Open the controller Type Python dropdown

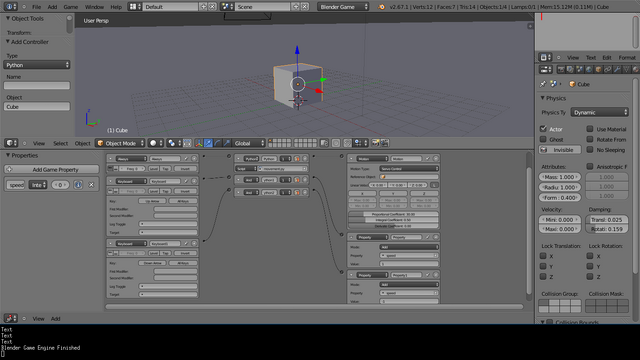pos(37,65)
